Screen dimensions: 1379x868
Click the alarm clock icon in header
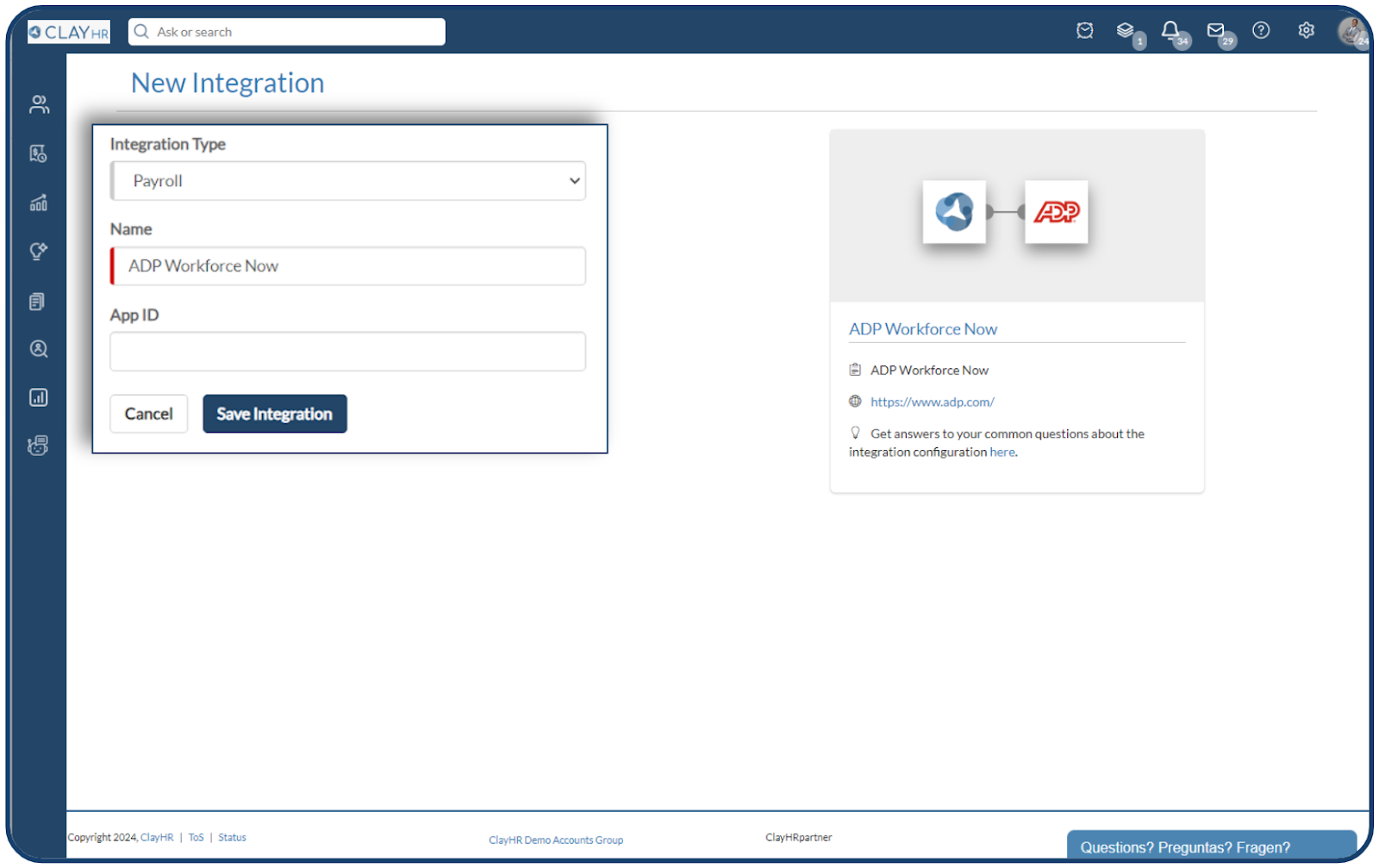[1085, 31]
